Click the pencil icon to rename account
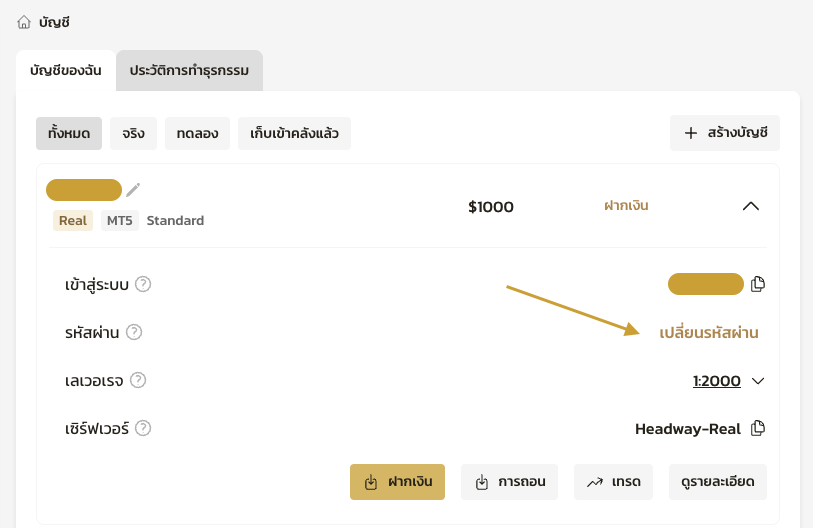 tap(133, 190)
